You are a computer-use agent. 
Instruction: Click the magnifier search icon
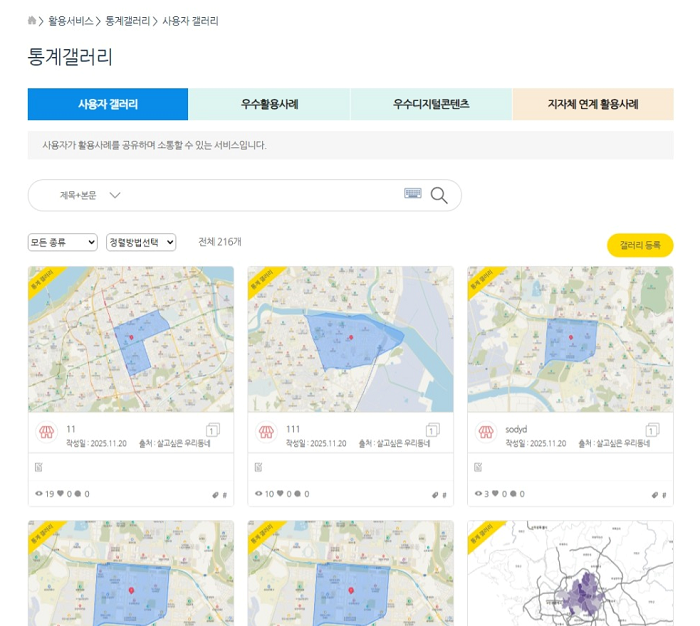coord(439,195)
